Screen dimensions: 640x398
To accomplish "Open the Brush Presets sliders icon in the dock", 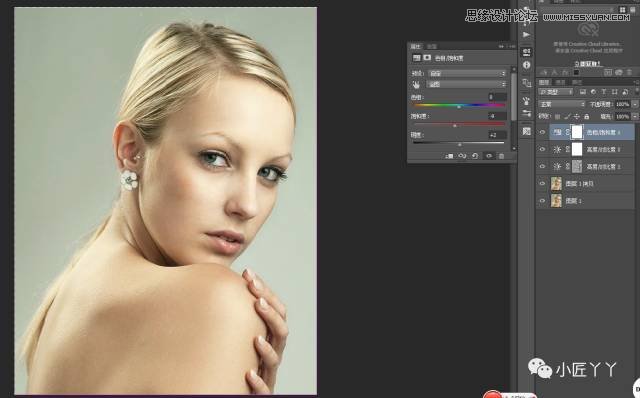I will [527, 113].
